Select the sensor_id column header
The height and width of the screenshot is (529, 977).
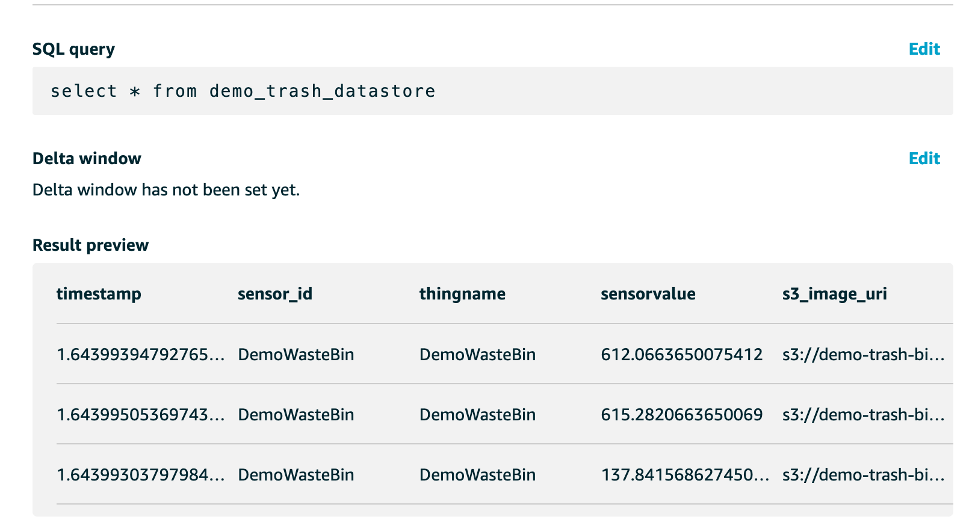(275, 294)
